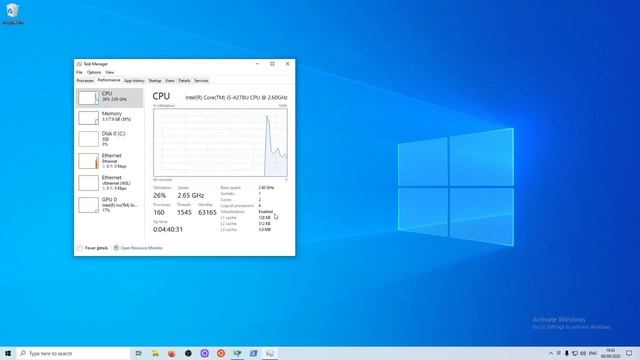Image resolution: width=640 pixels, height=360 pixels.
Task: Open the taskbar clock and date
Action: click(611, 353)
